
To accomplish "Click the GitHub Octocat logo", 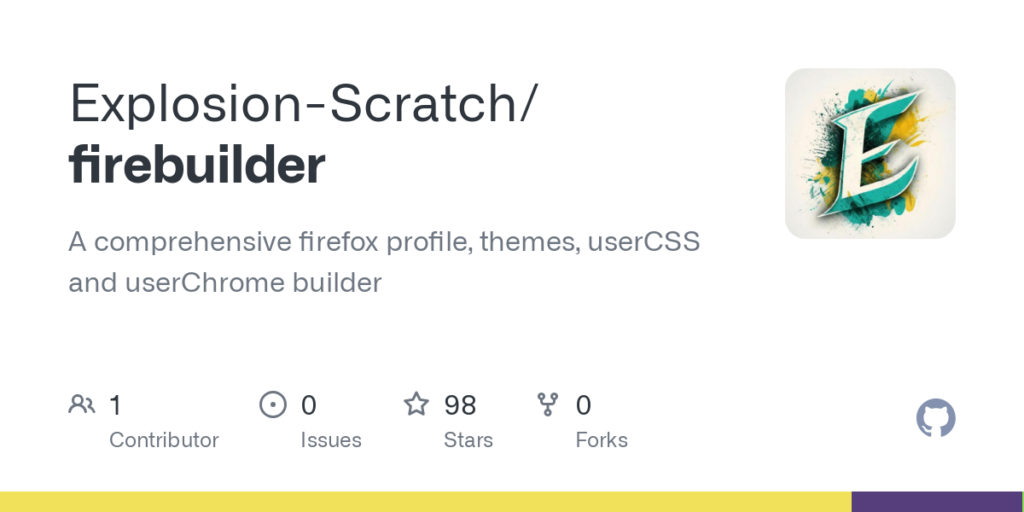I will point(936,418).
